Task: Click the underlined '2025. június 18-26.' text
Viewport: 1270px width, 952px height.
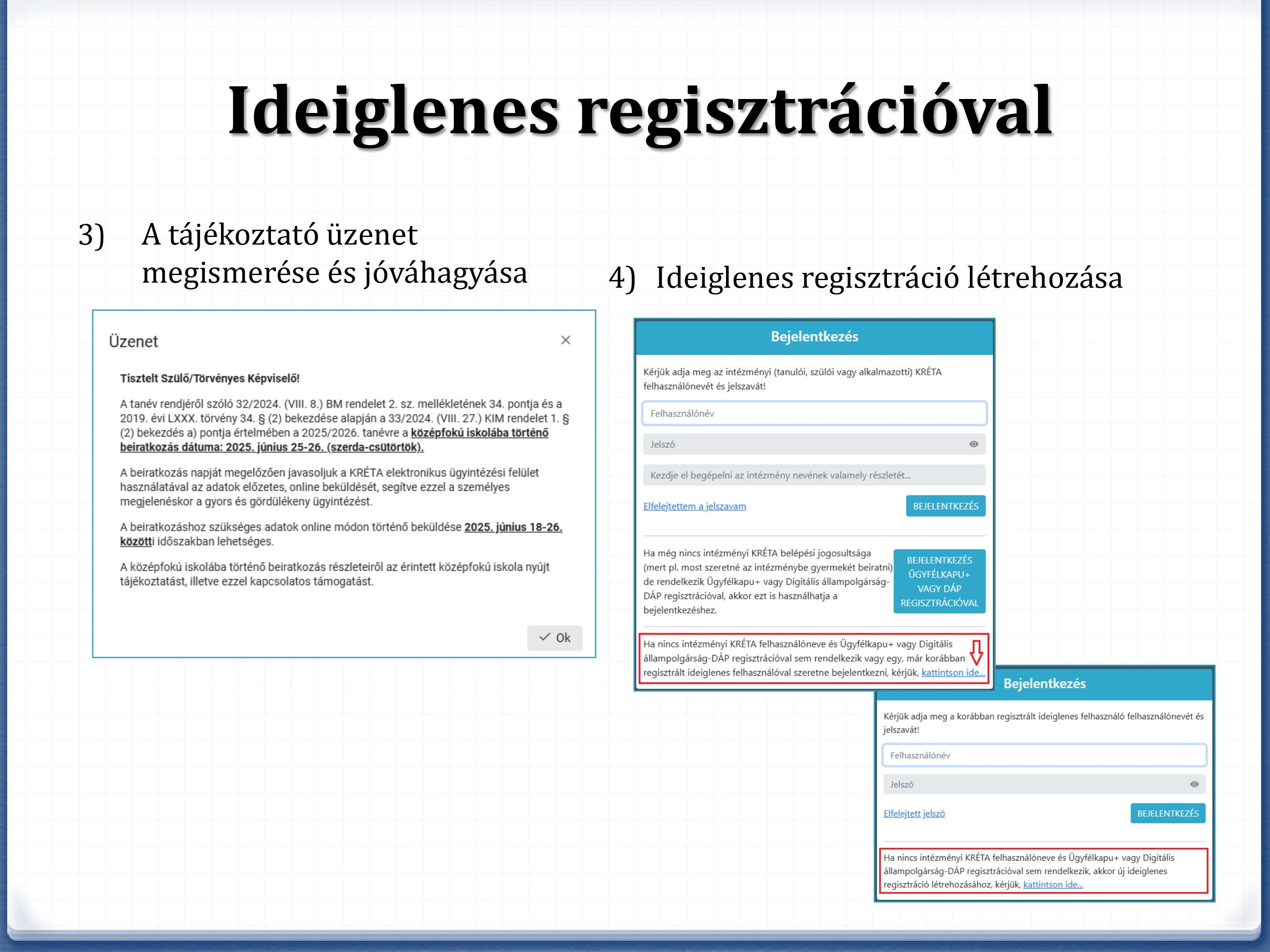Action: tap(513, 527)
